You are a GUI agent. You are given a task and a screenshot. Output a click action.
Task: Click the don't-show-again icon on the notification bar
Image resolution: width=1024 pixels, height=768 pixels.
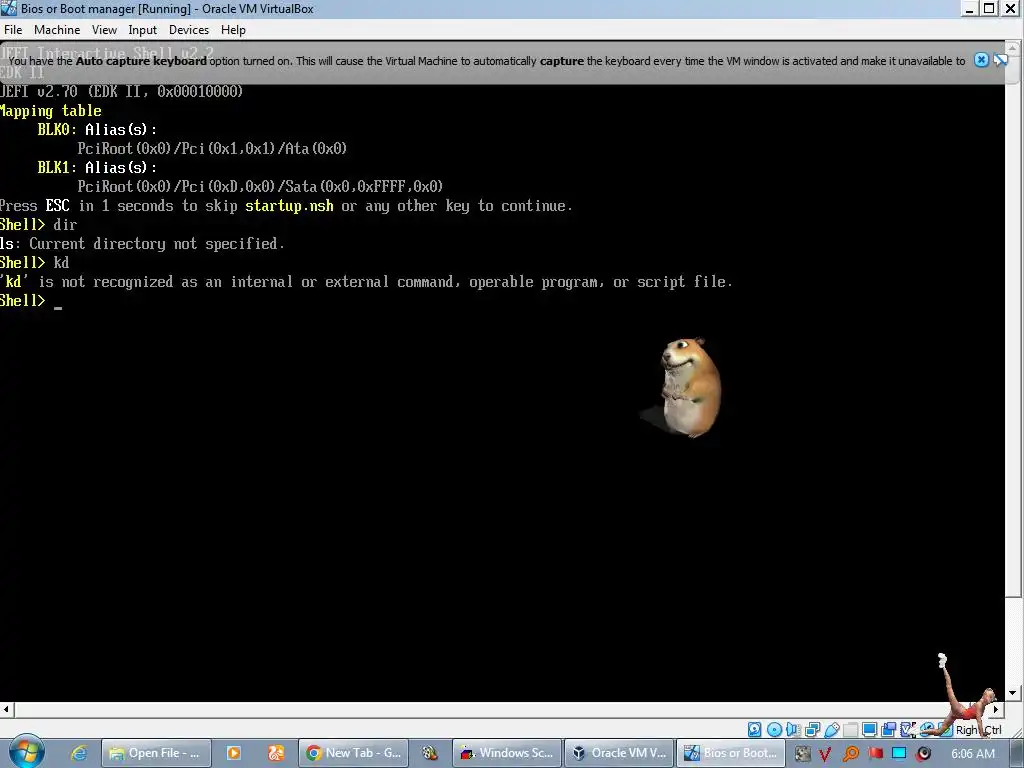point(1000,60)
